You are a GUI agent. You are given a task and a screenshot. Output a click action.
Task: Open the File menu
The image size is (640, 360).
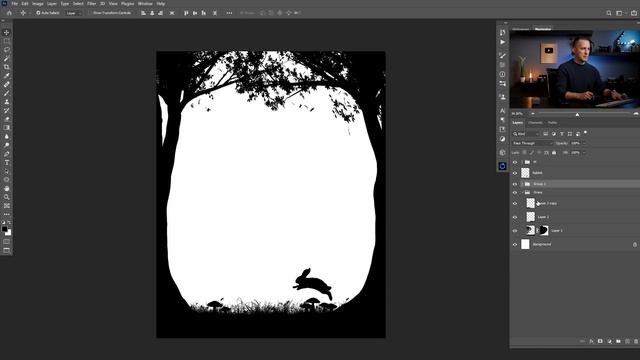click(x=14, y=4)
